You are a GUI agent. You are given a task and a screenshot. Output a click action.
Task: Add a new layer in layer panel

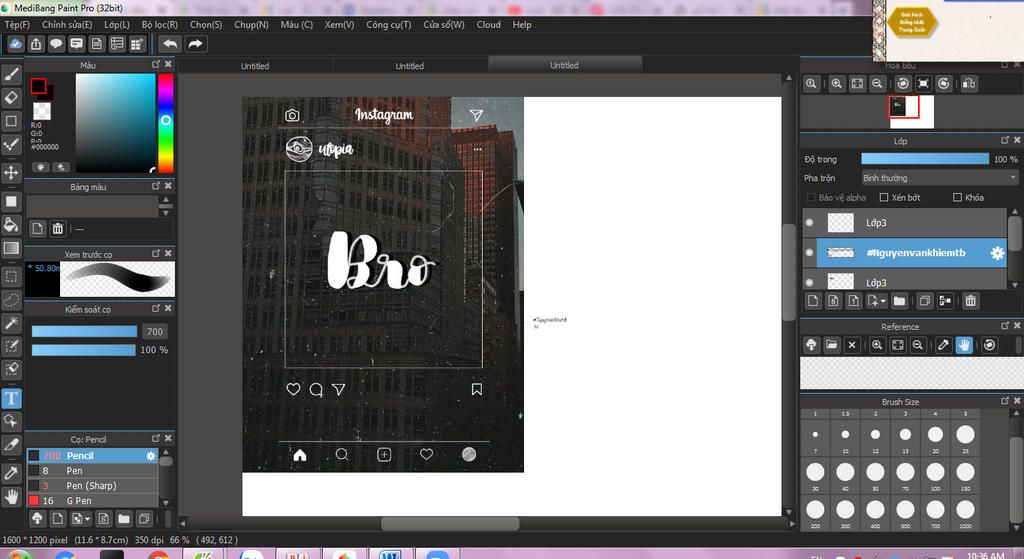(813, 301)
